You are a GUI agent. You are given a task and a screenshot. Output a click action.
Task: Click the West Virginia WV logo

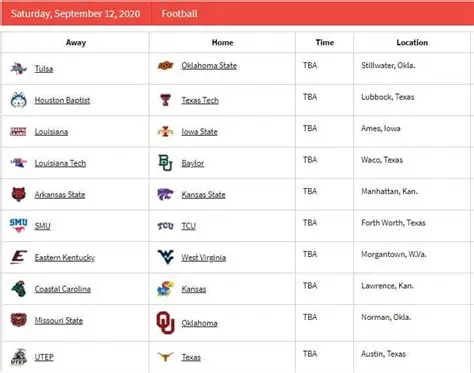tap(166, 257)
